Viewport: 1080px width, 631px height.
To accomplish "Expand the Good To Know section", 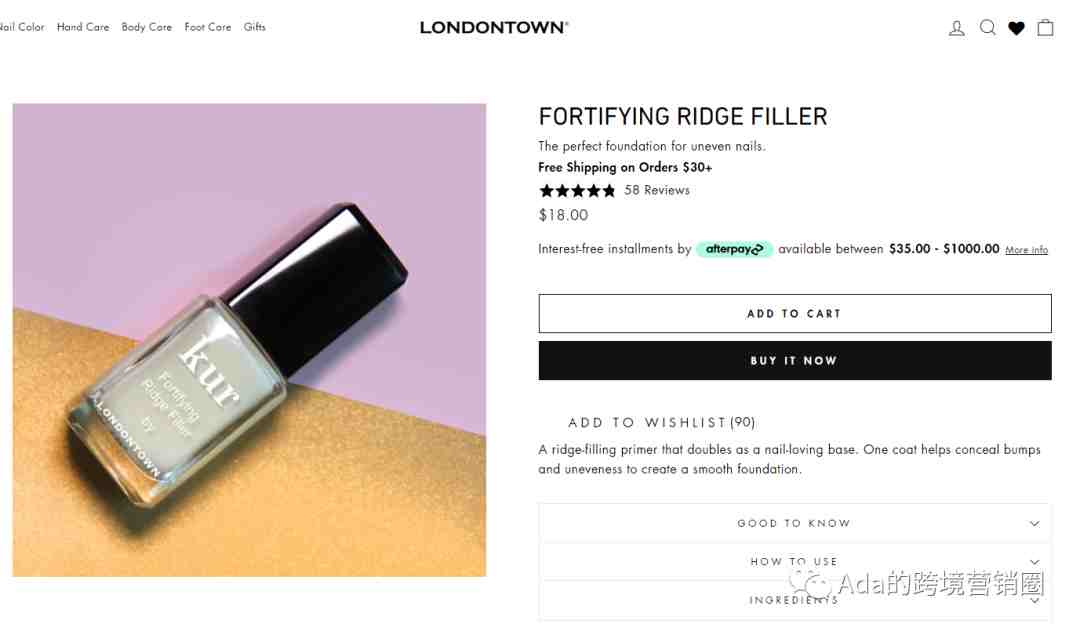I will [794, 524].
